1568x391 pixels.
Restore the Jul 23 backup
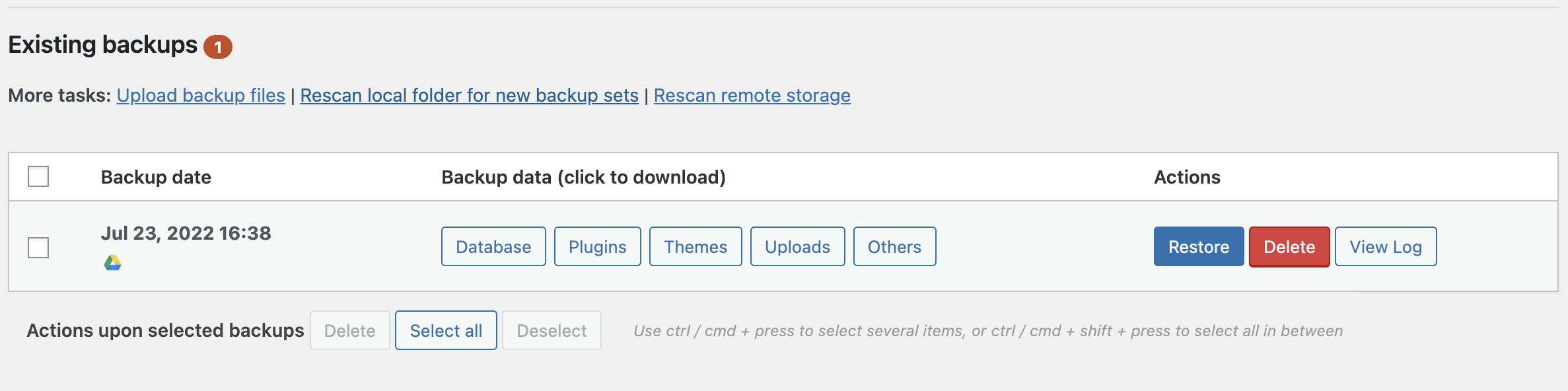1199,246
